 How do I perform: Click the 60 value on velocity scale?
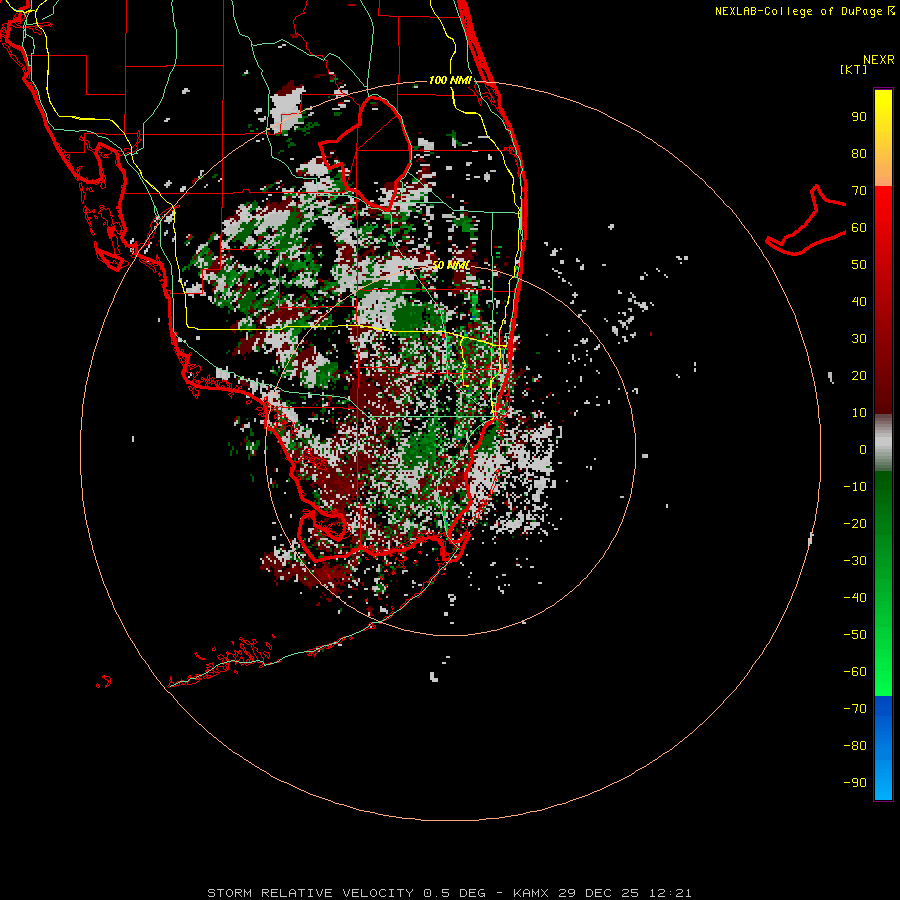pyautogui.click(x=859, y=227)
